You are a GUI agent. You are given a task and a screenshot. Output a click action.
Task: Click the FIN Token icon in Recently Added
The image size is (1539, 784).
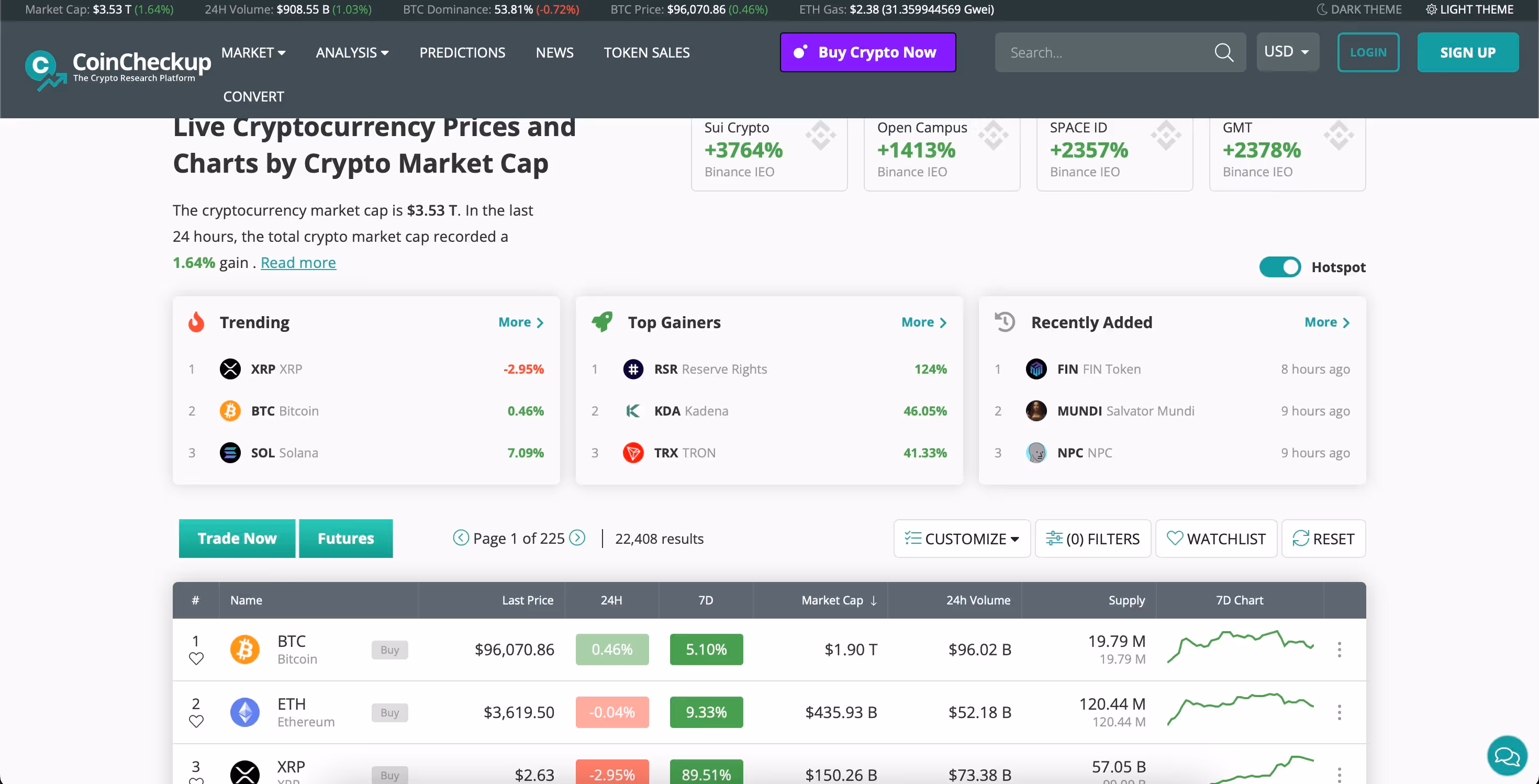point(1036,369)
